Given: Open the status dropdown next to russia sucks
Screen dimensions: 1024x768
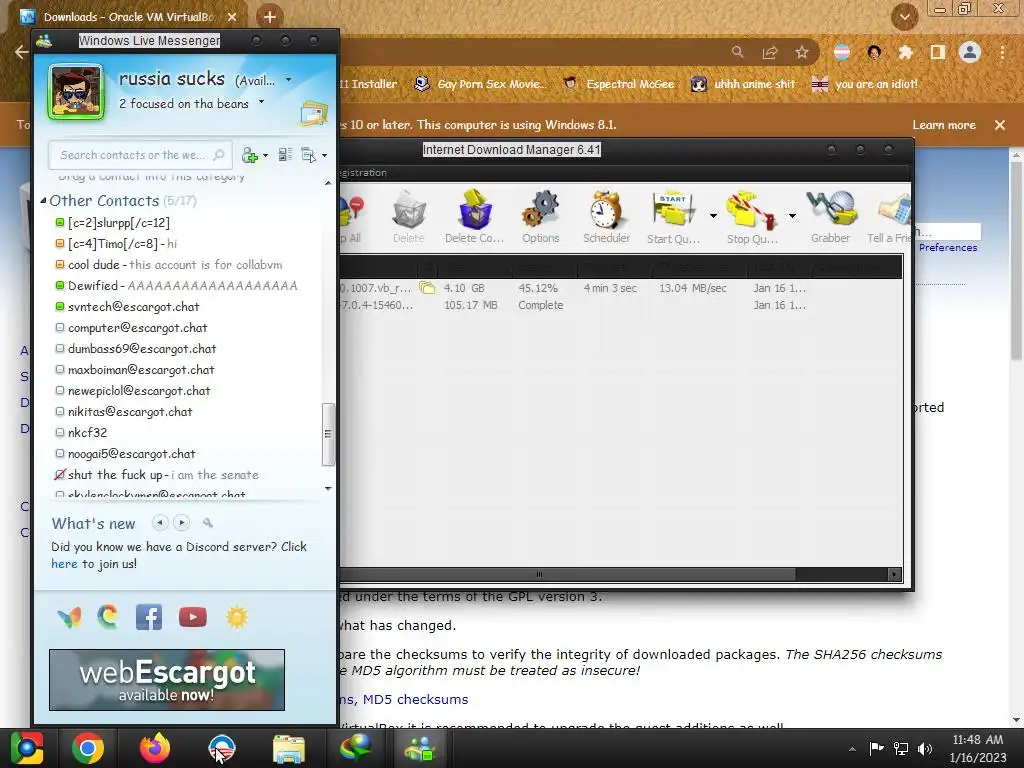Looking at the screenshot, I should [x=289, y=80].
